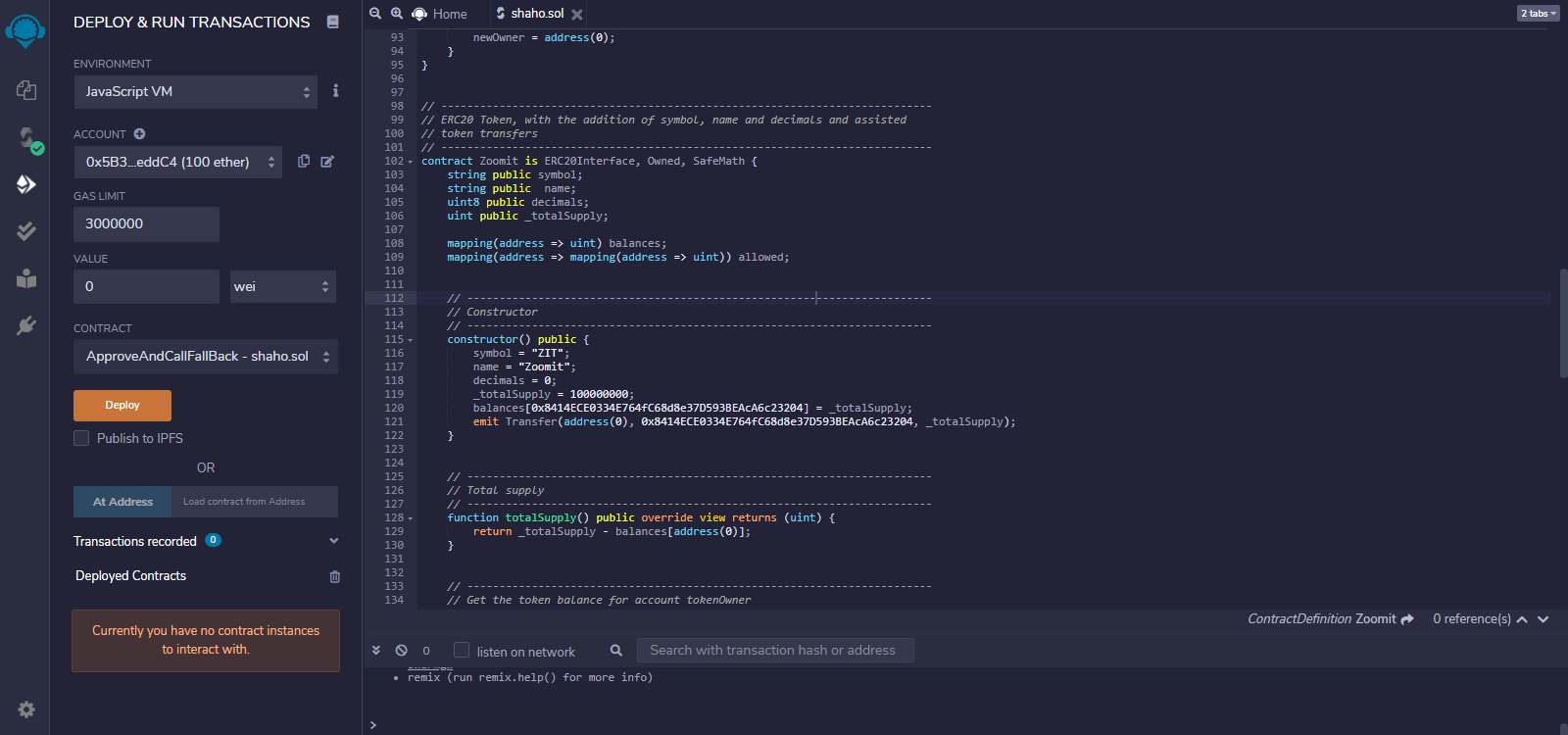
Task: Click the At Address button
Action: (x=122, y=502)
